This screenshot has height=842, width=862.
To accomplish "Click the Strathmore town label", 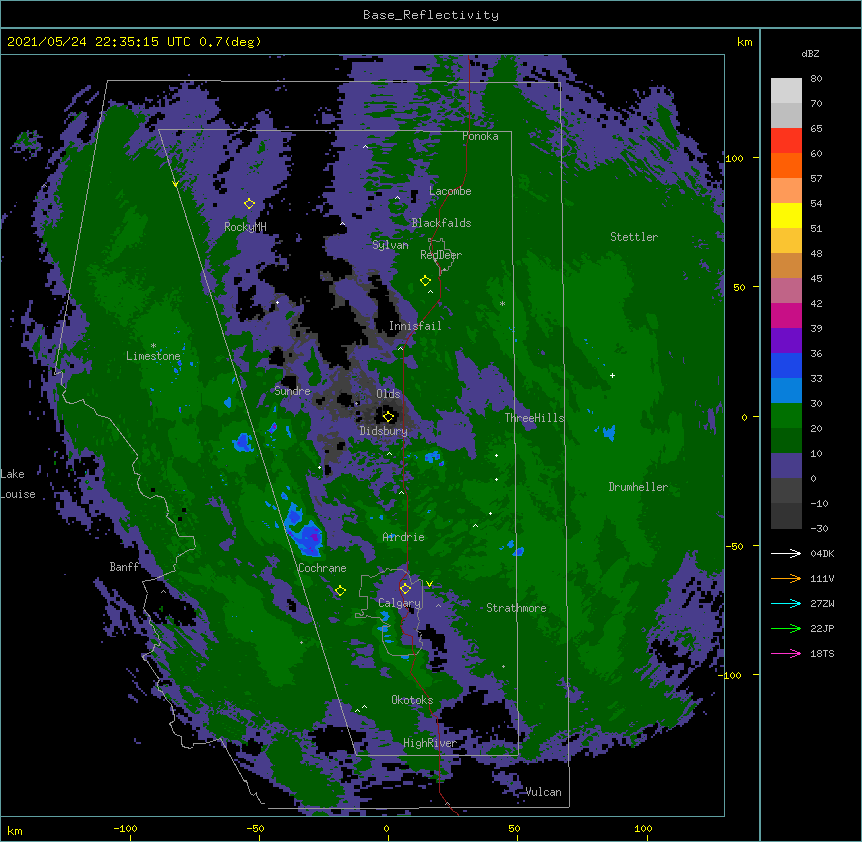I will coord(516,608).
